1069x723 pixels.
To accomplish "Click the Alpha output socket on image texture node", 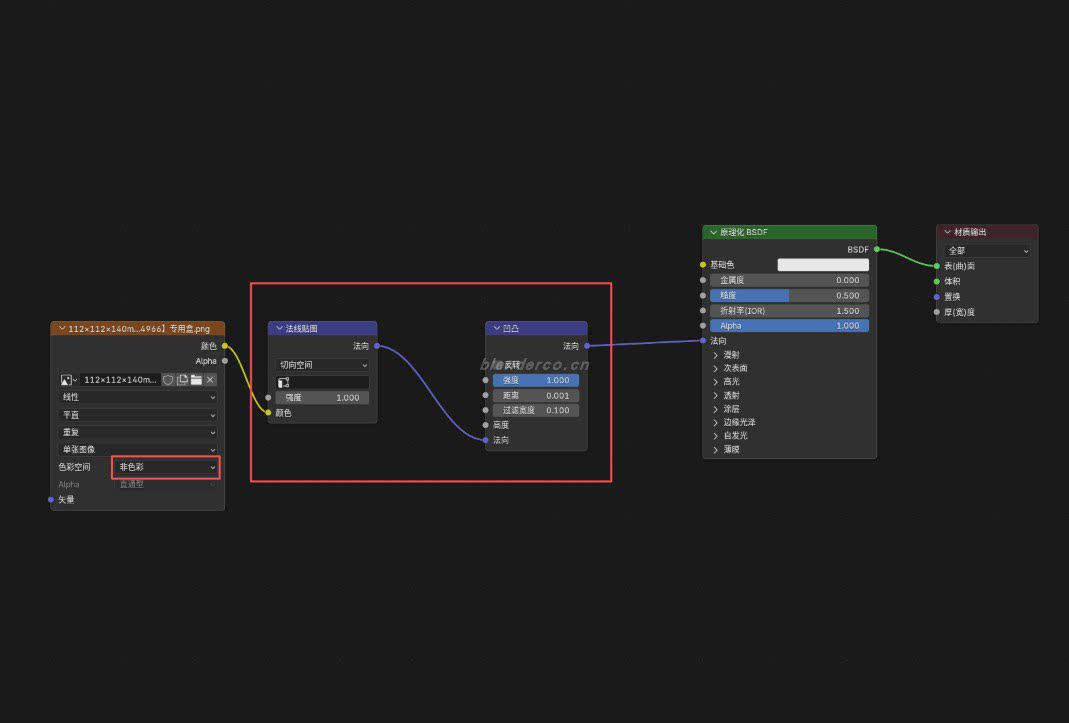I will [x=225, y=361].
